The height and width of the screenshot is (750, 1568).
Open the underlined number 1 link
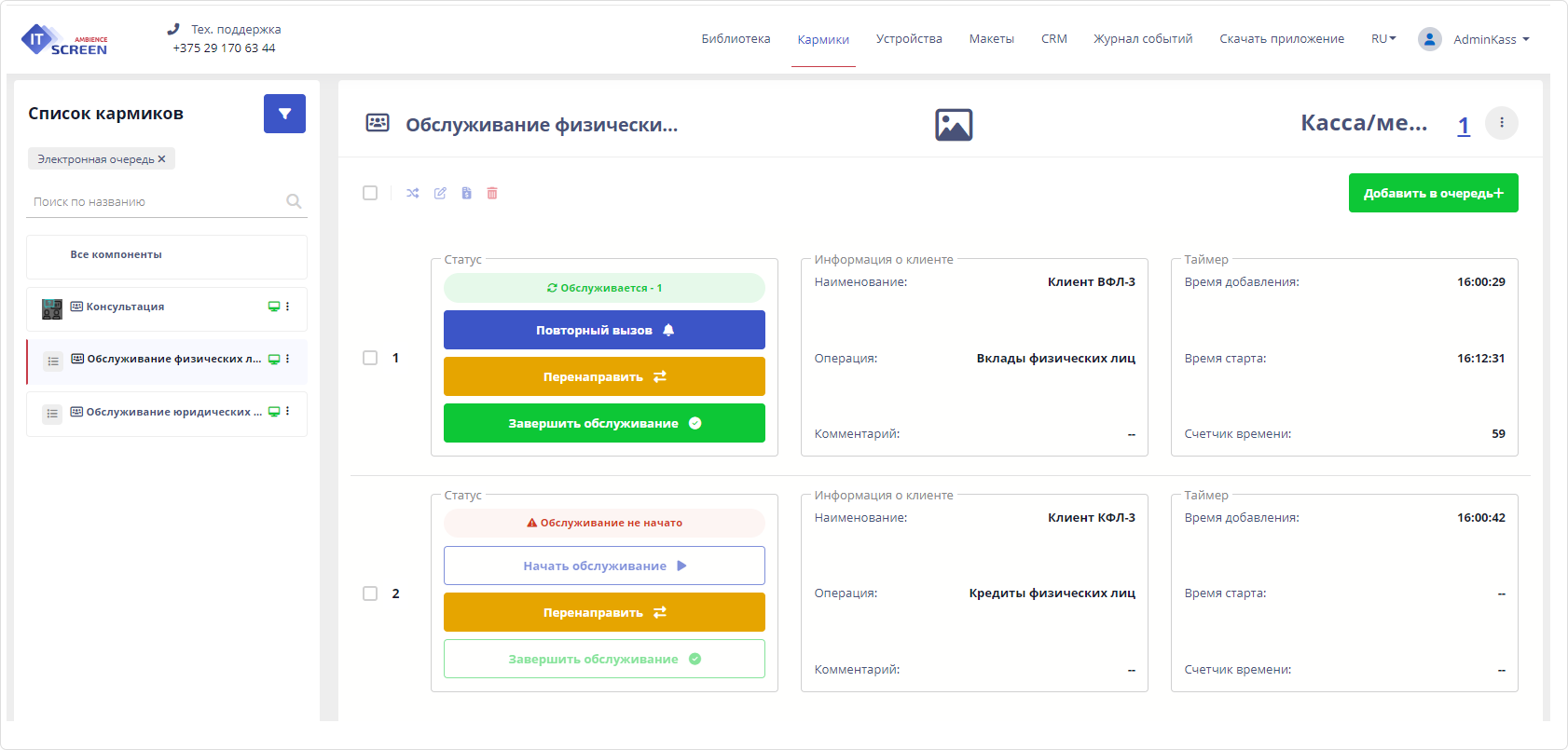point(1464,125)
